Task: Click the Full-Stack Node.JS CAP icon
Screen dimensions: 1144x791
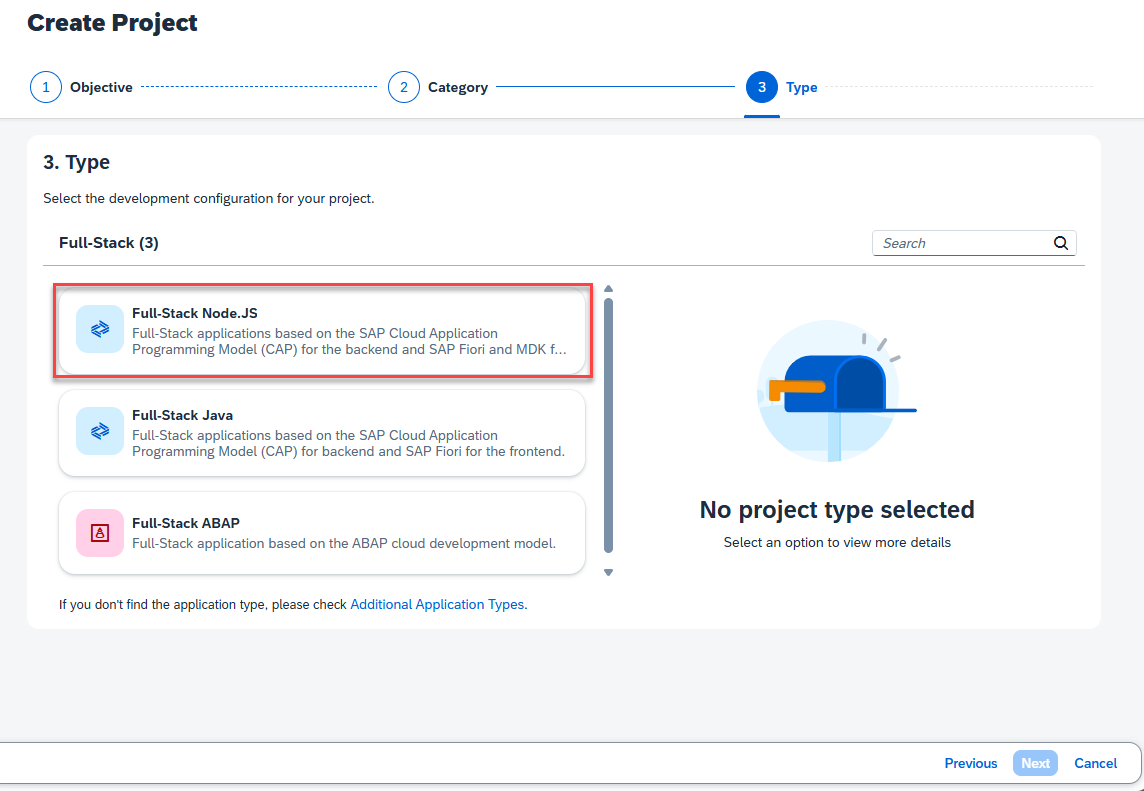Action: pyautogui.click(x=100, y=329)
